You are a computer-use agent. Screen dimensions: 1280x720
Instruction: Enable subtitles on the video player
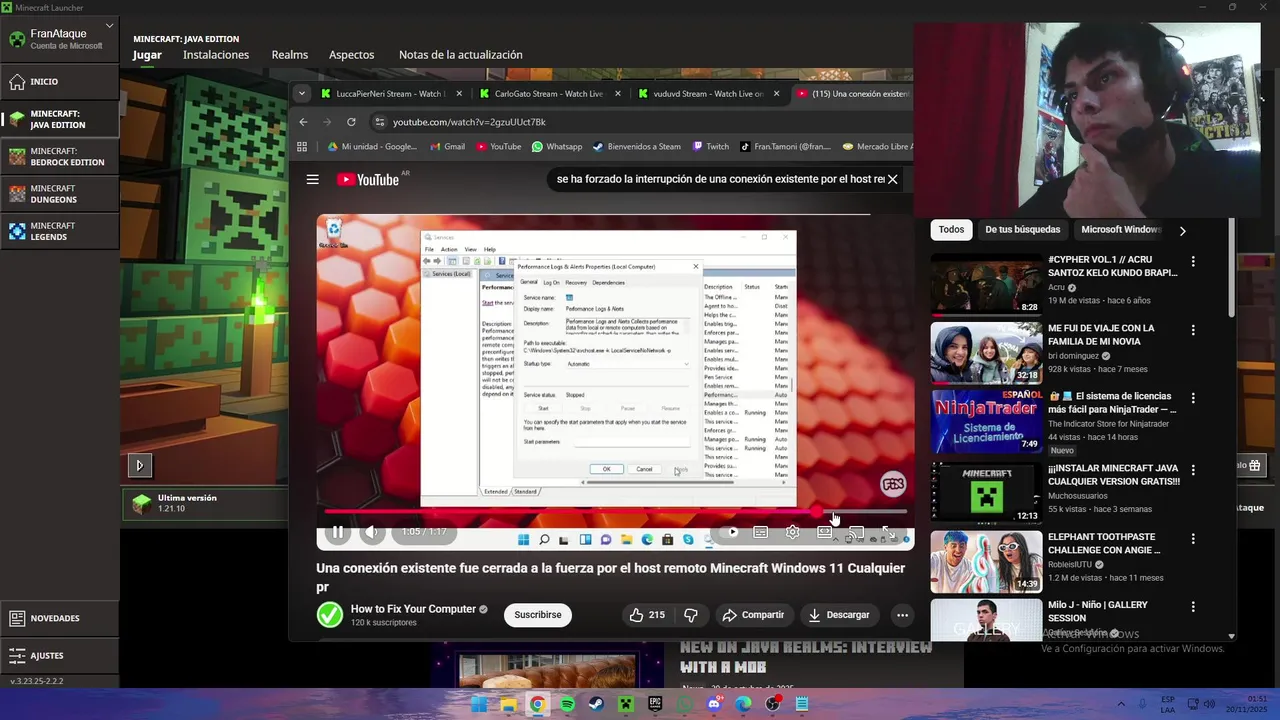761,532
